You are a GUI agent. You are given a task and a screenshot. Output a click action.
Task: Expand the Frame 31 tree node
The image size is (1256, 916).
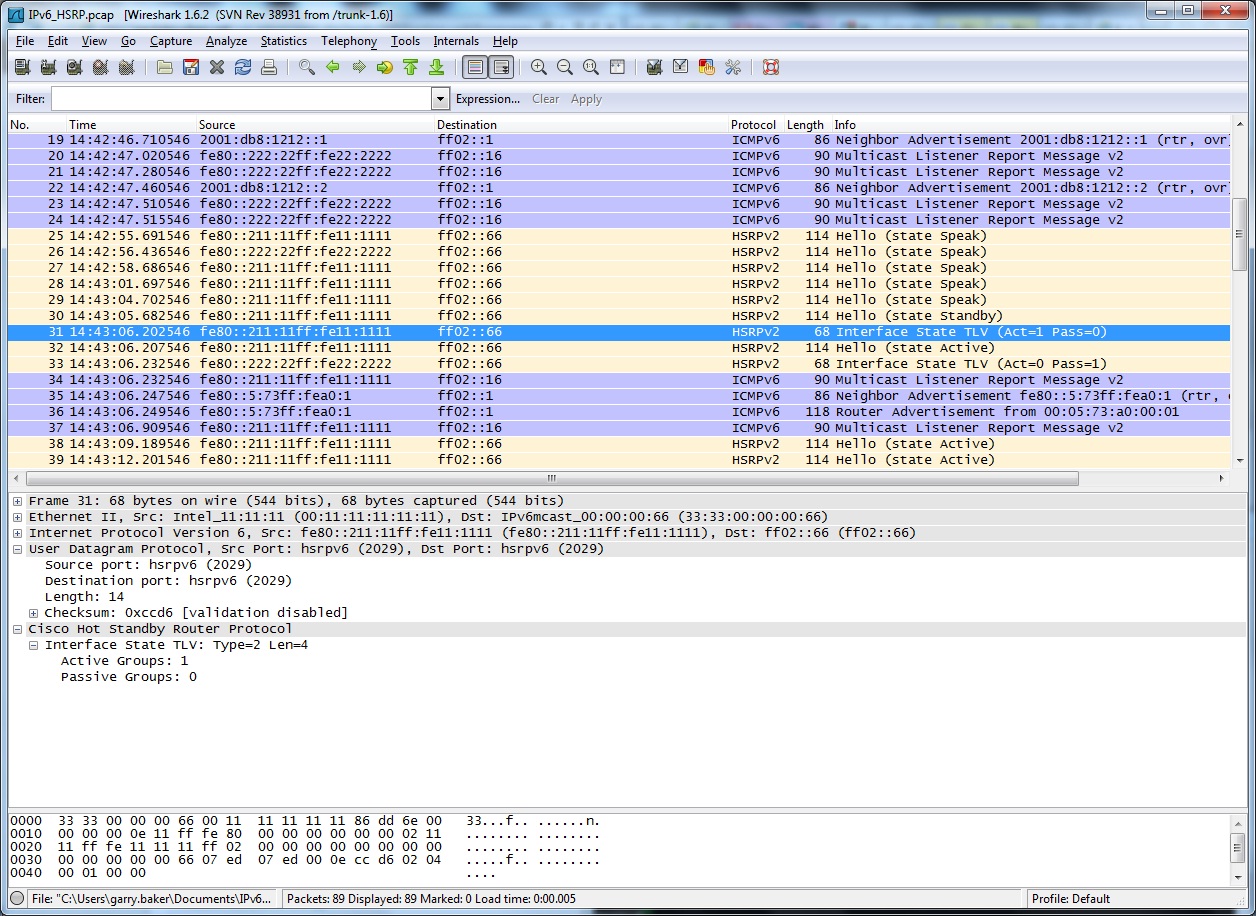tap(18, 501)
